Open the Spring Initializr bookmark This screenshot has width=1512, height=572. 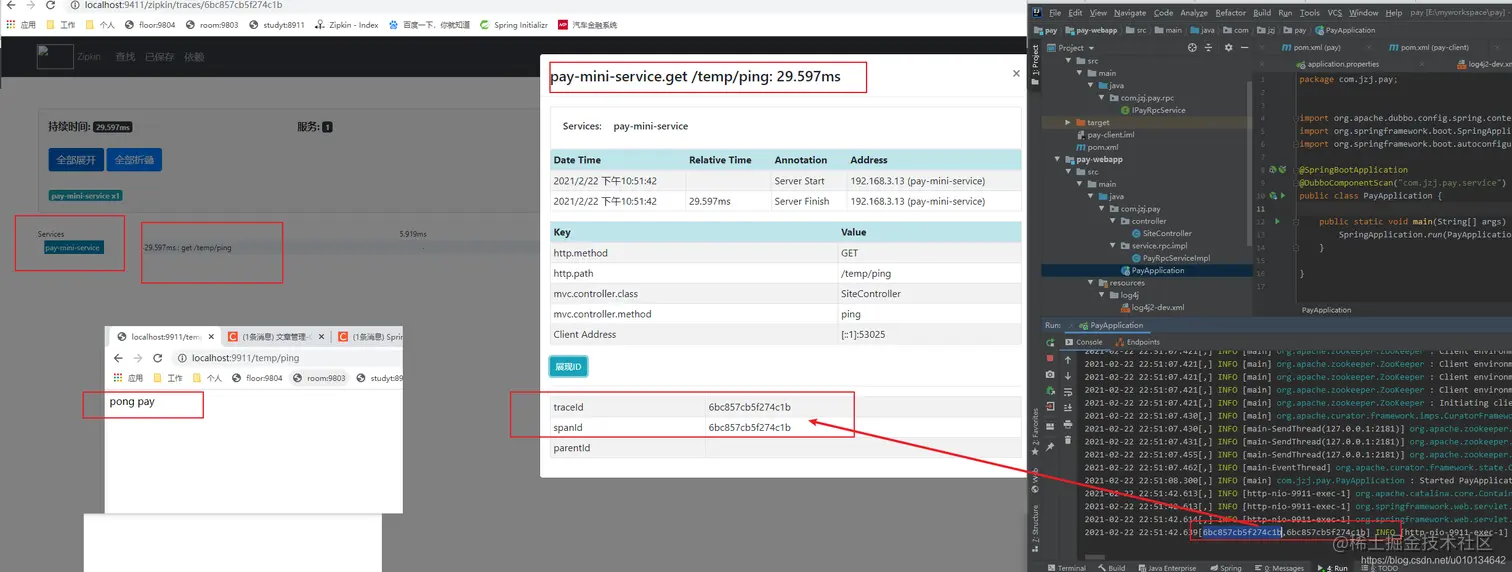pos(513,25)
